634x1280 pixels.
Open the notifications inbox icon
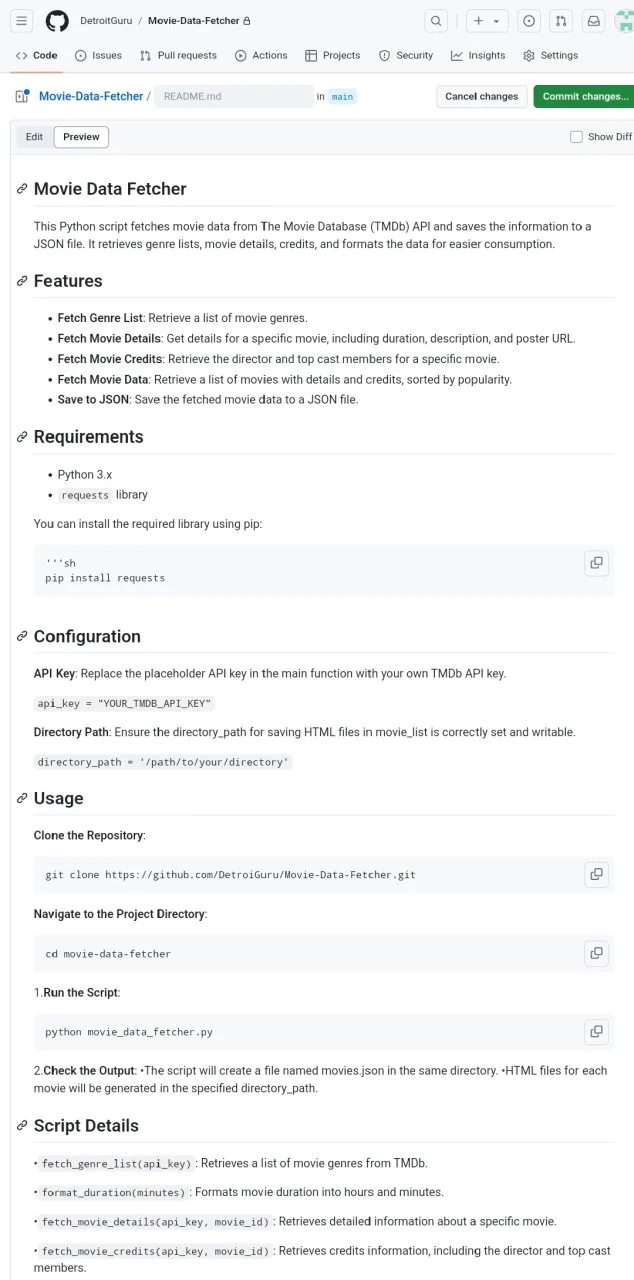(x=593, y=21)
